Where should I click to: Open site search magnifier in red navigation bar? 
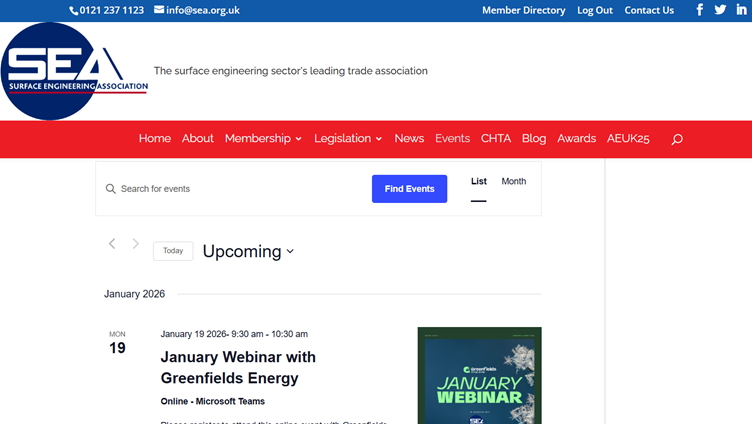click(x=677, y=139)
